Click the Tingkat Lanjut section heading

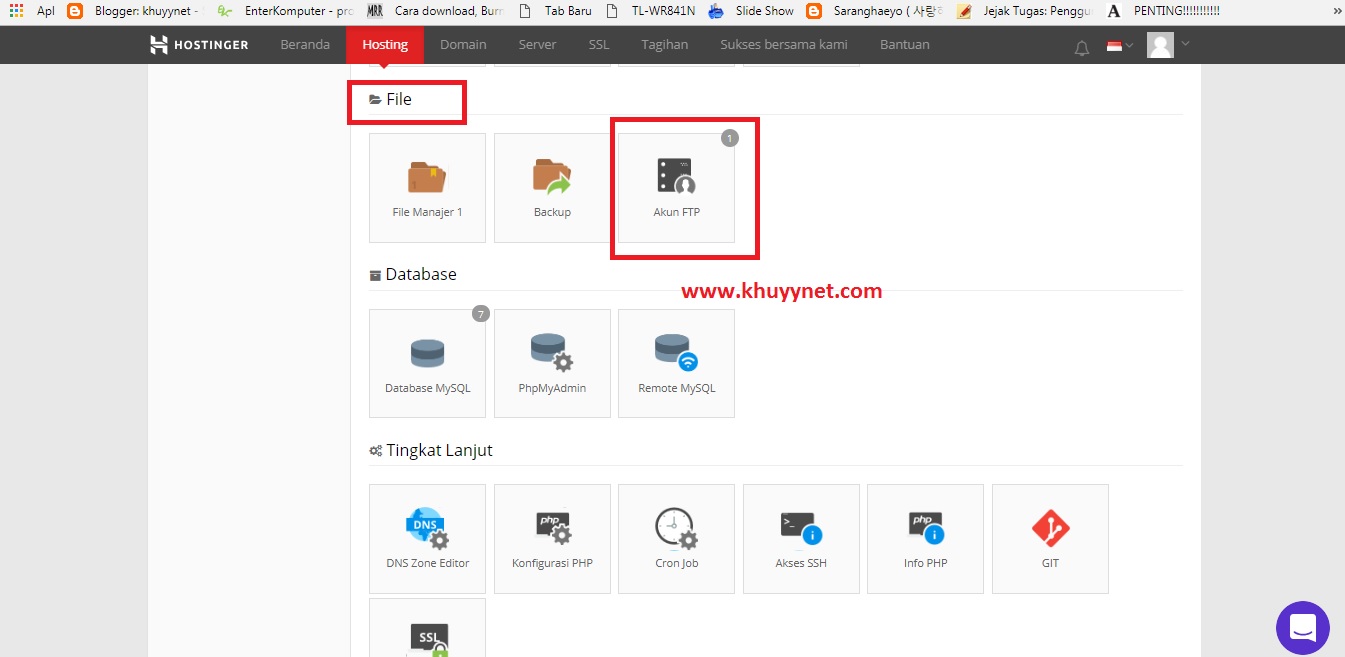click(431, 451)
